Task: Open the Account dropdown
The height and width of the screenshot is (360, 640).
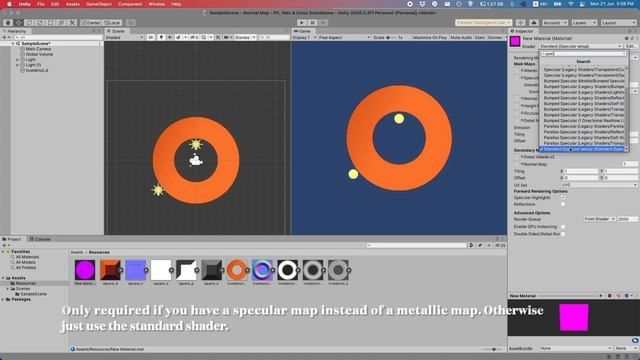Action: [x=555, y=23]
